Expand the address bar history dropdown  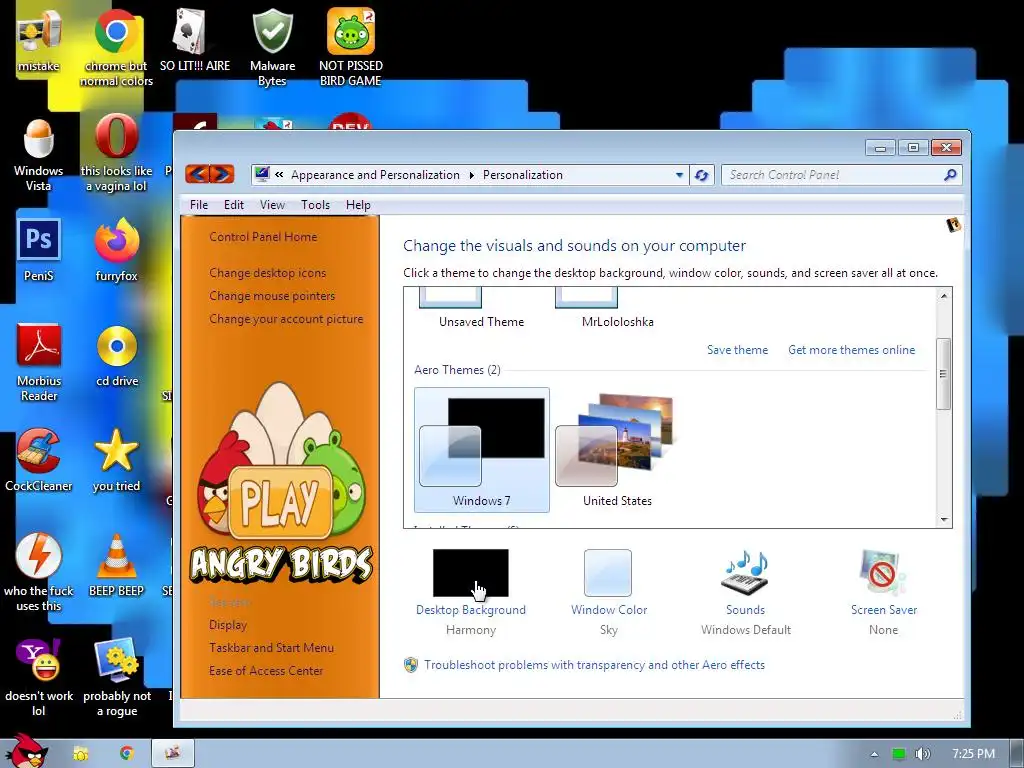click(679, 175)
